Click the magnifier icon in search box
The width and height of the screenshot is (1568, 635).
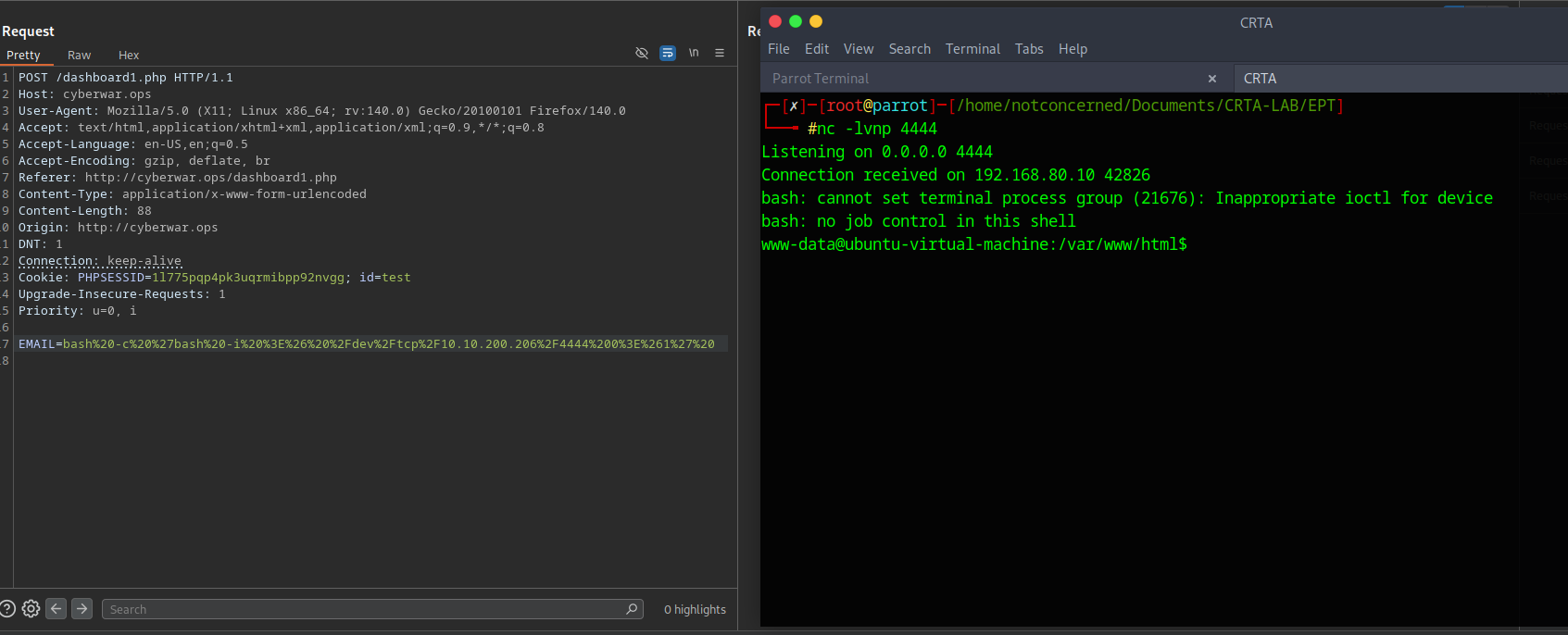point(632,609)
